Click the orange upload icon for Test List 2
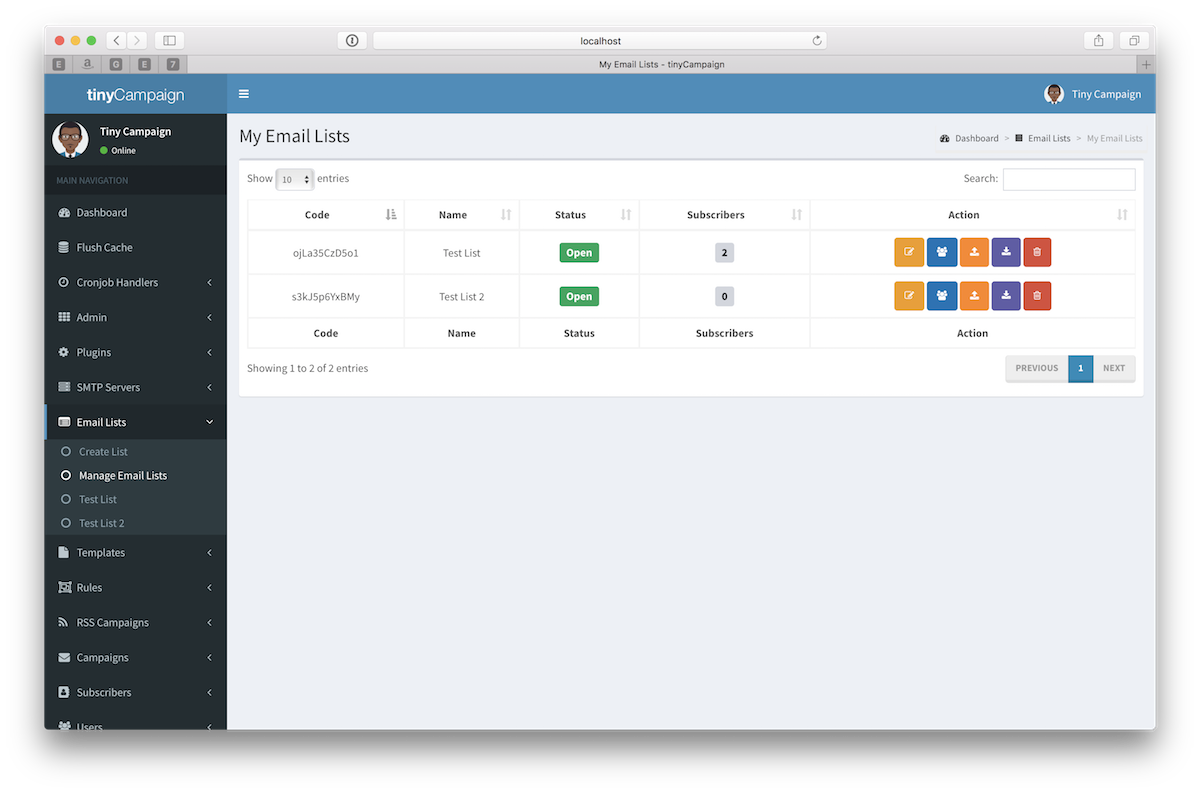The width and height of the screenshot is (1200, 793). coord(974,296)
